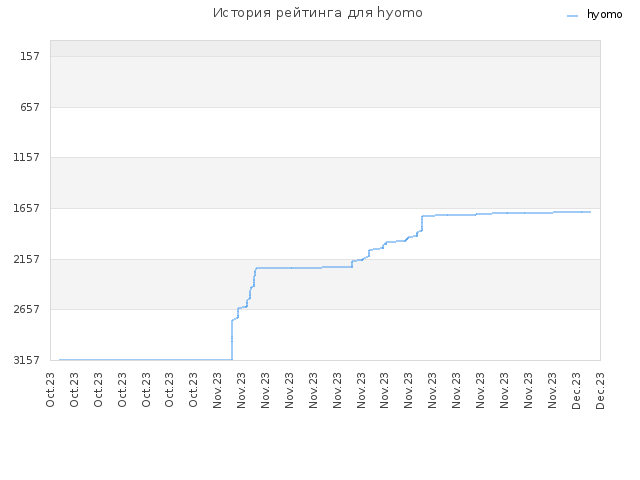The image size is (640, 480).
Task: Click the blue legend line marker for hyomo
Action: 573,16
